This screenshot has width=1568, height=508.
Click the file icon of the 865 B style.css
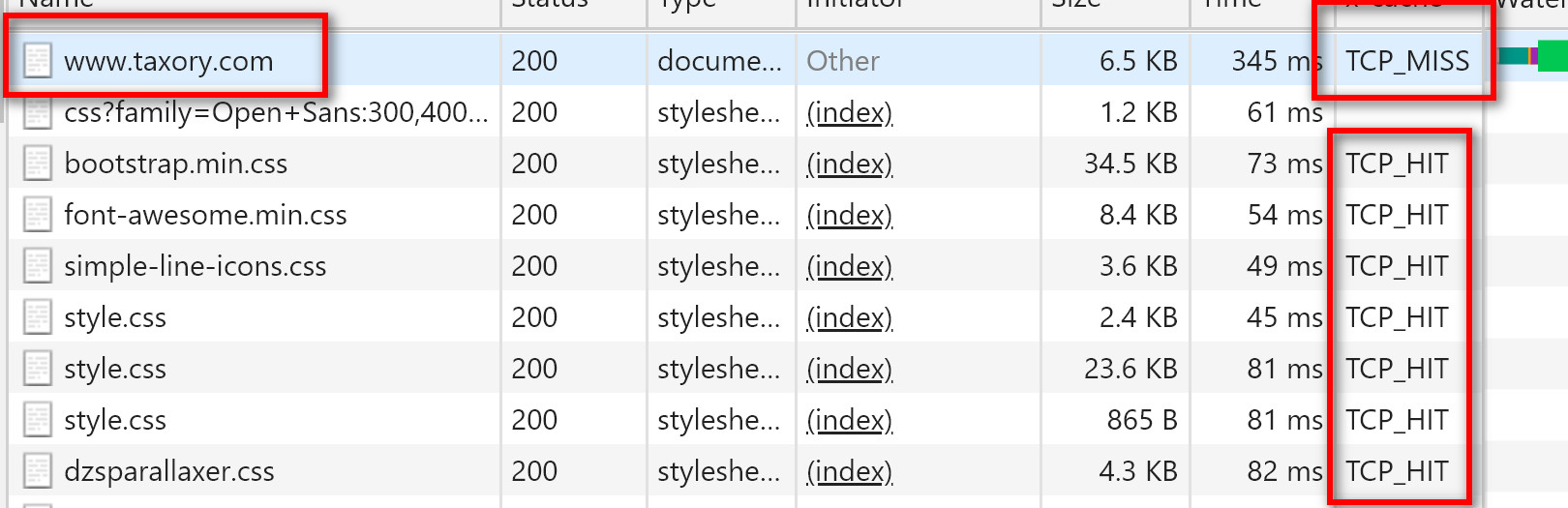[x=37, y=419]
